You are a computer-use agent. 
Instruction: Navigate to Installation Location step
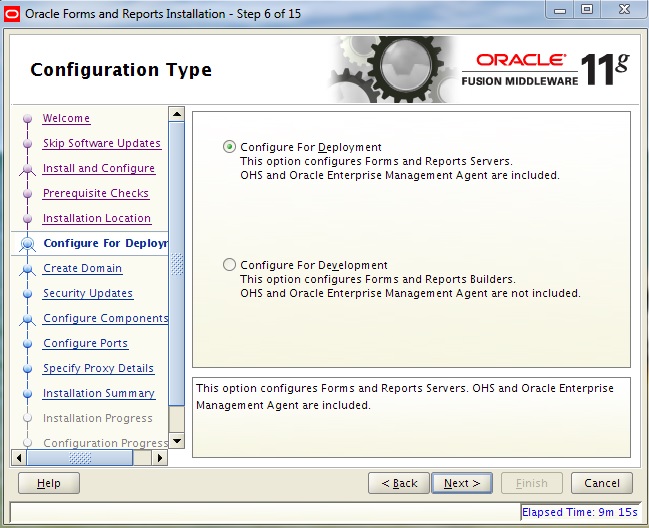(96, 218)
